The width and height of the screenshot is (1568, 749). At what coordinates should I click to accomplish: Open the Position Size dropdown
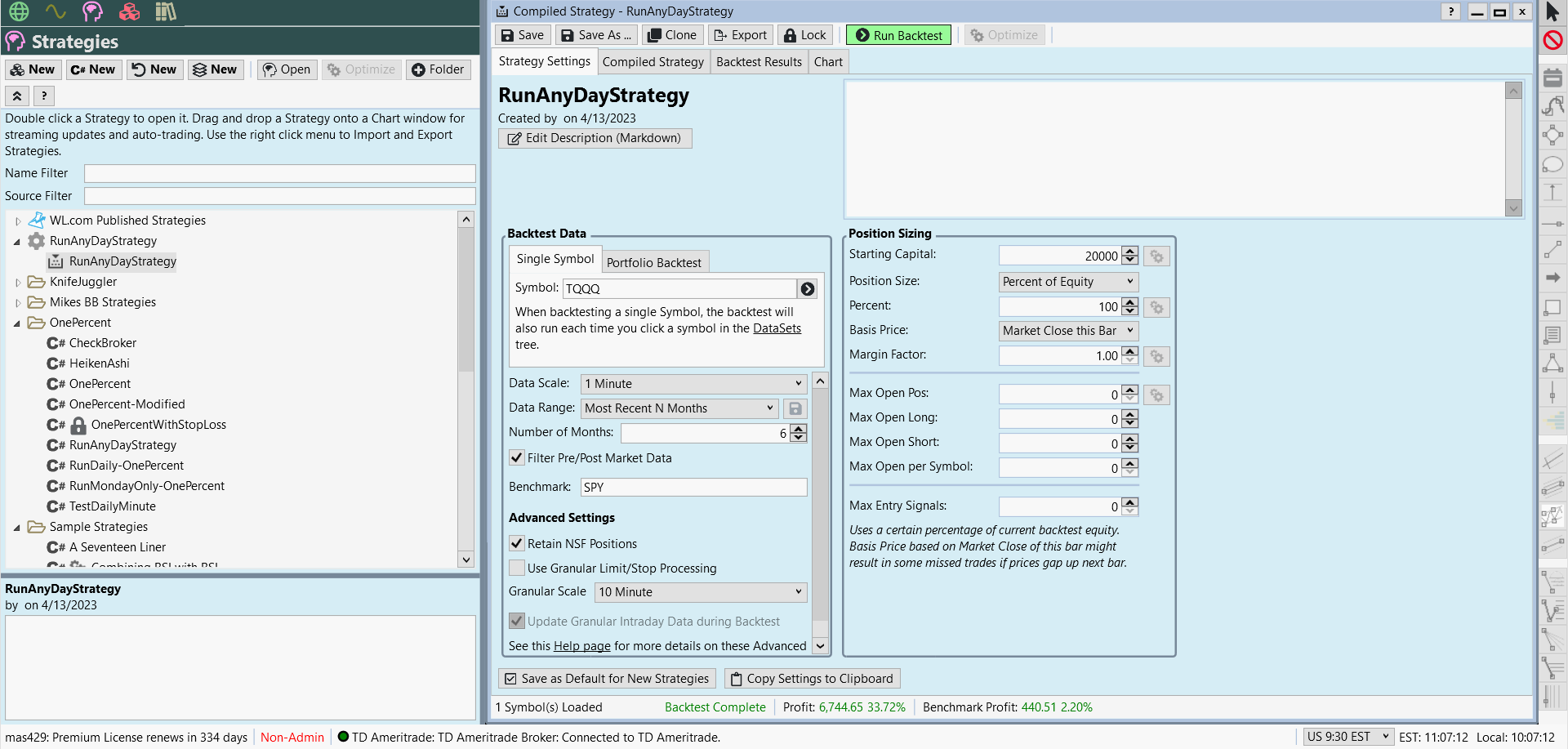pos(1067,282)
